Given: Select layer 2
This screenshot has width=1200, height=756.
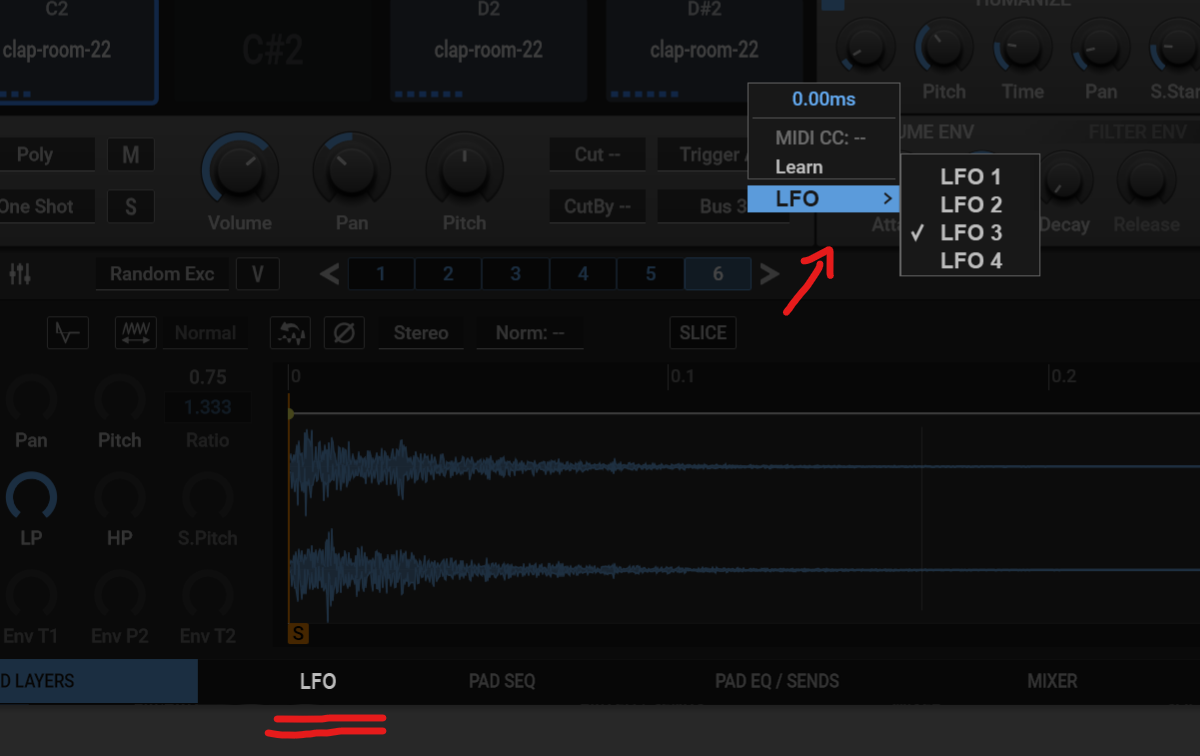Looking at the screenshot, I should pos(448,274).
